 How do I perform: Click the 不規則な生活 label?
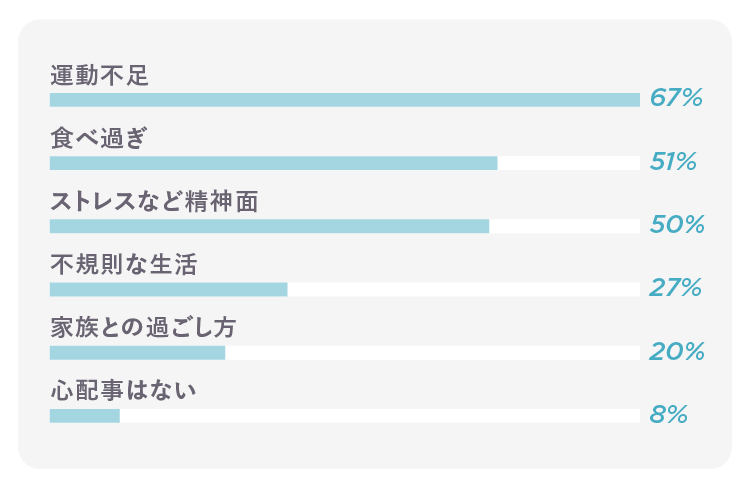click(124, 264)
